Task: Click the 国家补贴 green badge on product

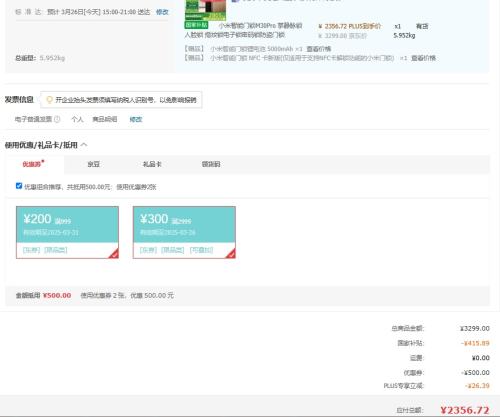Action: pos(196,25)
